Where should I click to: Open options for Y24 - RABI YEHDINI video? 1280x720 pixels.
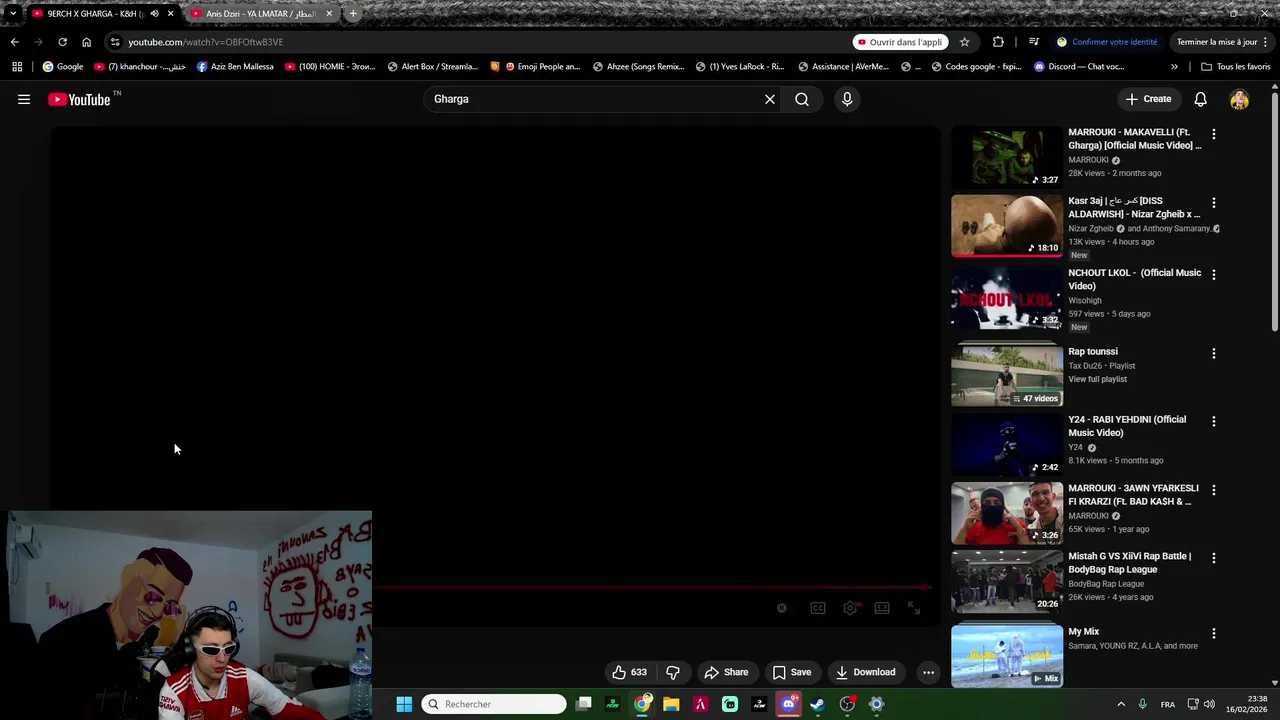(1214, 422)
